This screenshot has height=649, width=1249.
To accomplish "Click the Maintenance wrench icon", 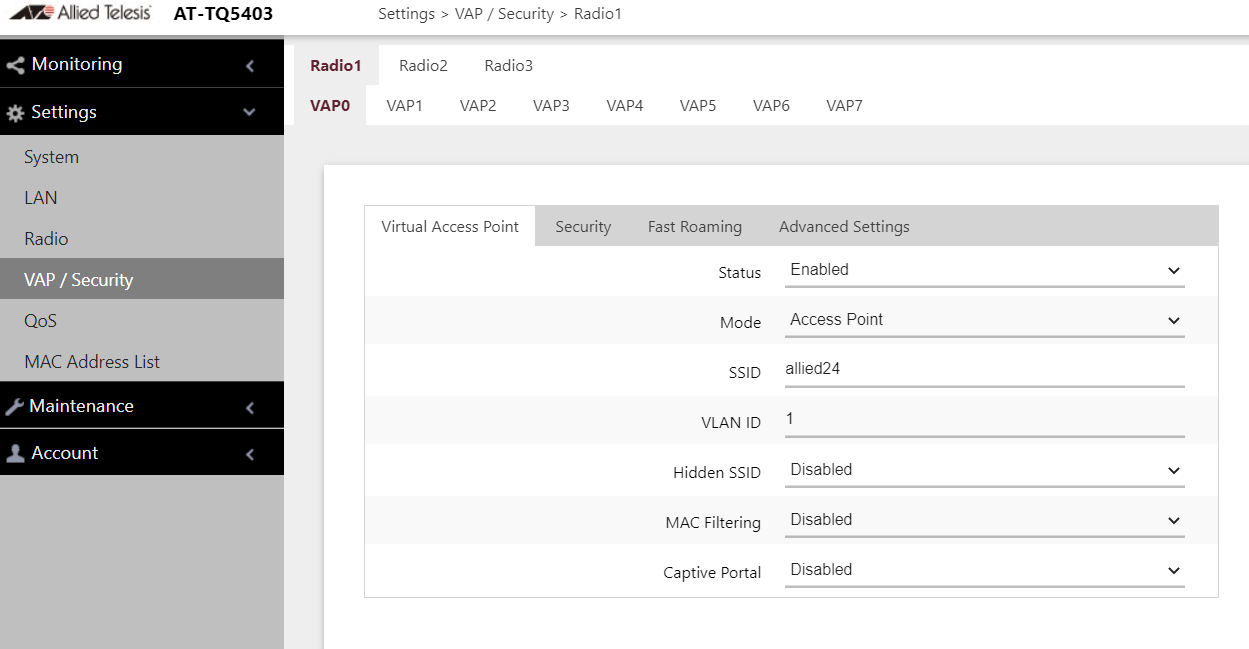I will (15, 405).
